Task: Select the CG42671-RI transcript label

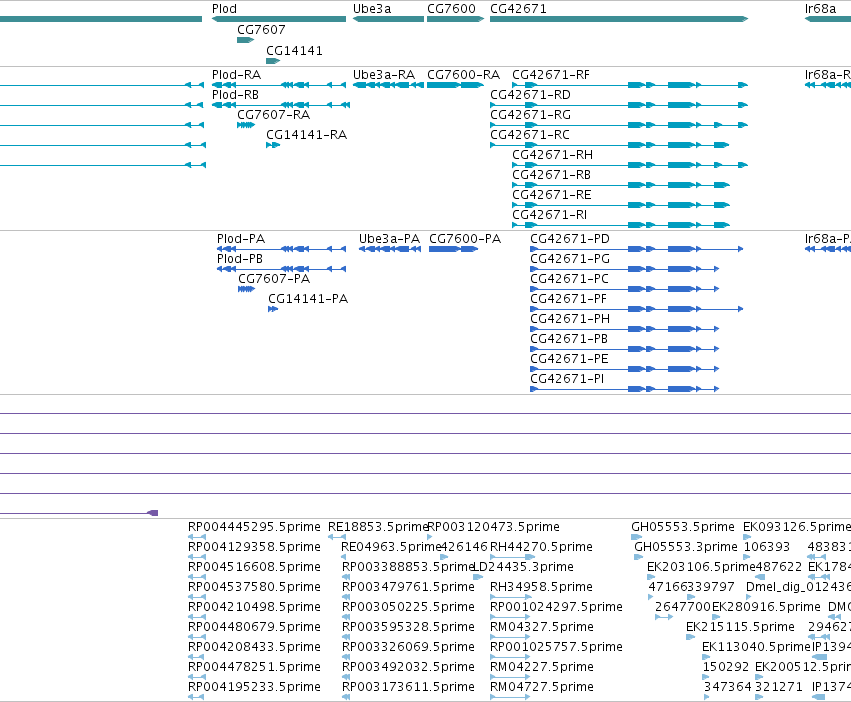Action: click(550, 215)
